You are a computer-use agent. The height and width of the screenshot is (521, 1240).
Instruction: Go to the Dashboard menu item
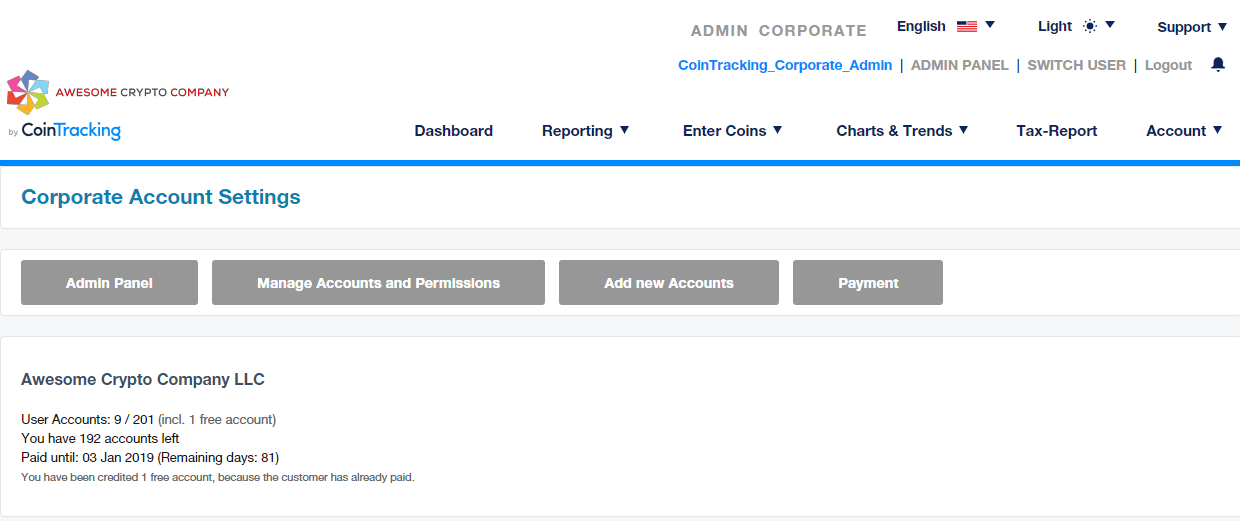coord(454,131)
